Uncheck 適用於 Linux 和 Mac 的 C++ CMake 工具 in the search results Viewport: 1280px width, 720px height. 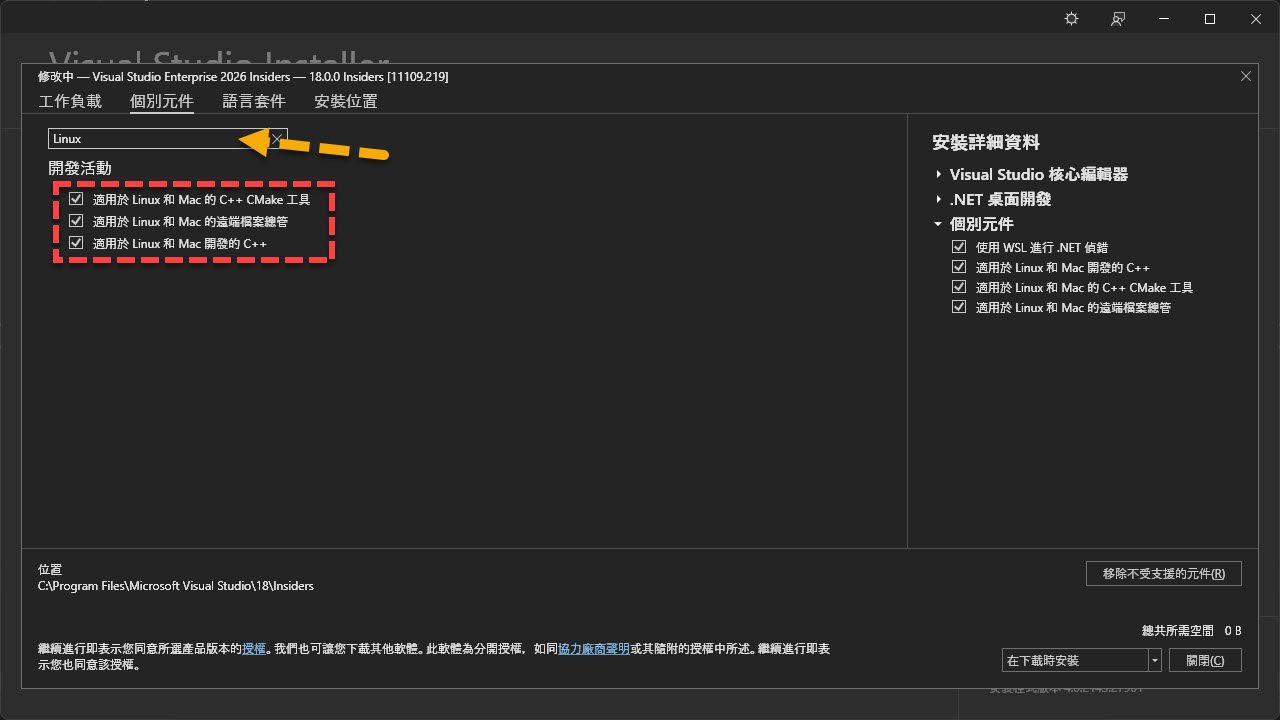coord(76,199)
